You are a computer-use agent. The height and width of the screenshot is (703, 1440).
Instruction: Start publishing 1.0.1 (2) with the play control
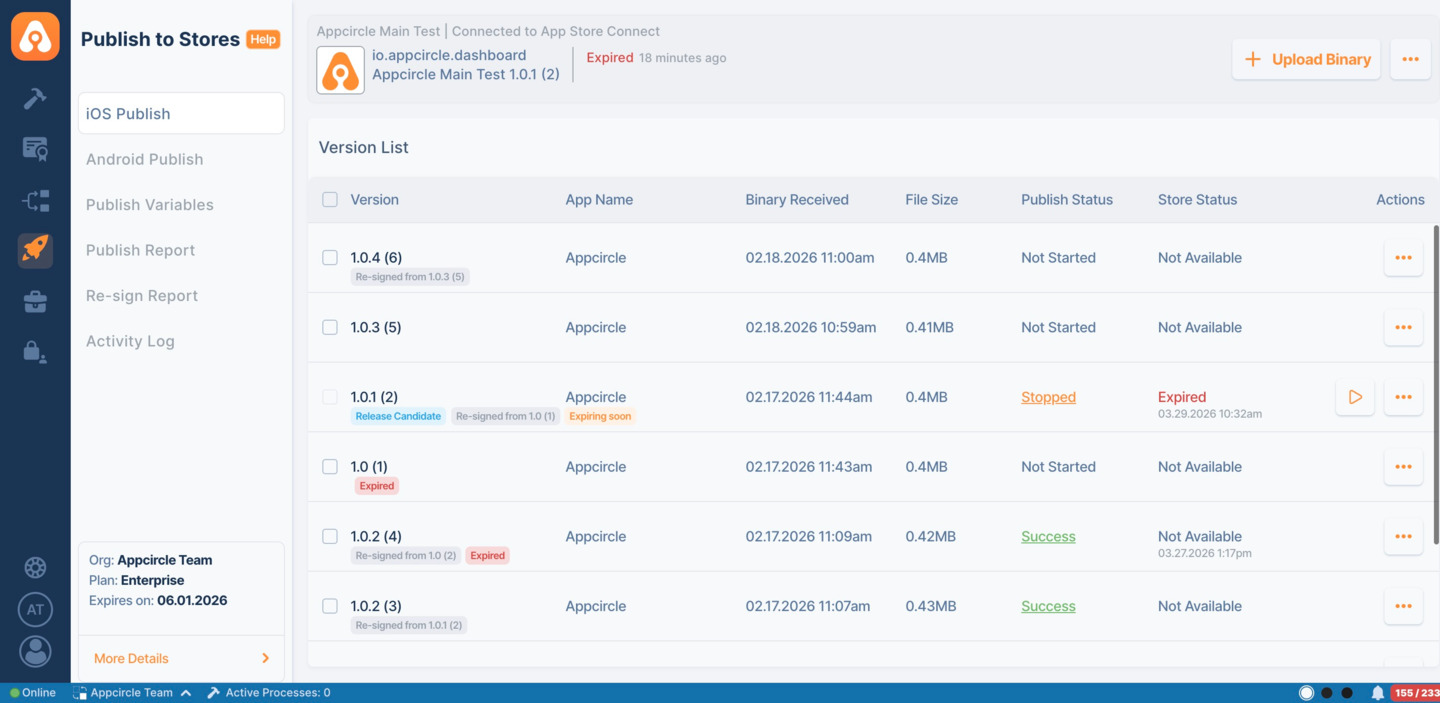pos(1355,397)
